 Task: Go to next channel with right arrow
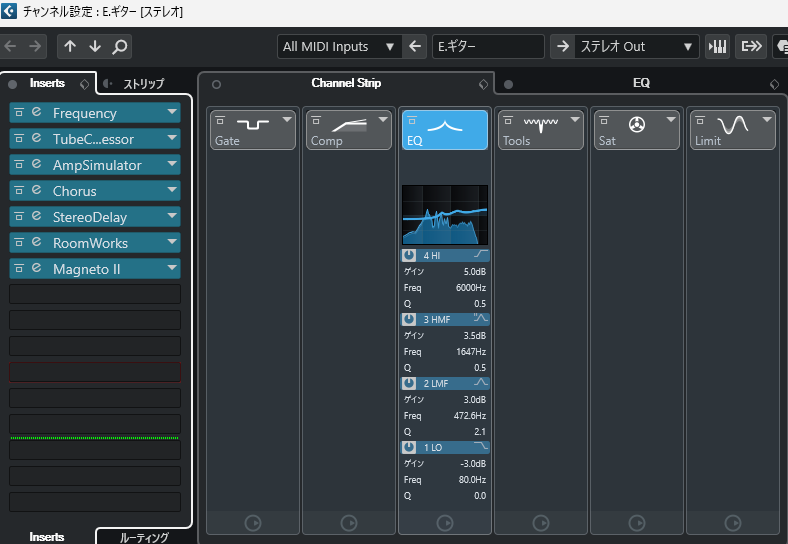(x=35, y=46)
